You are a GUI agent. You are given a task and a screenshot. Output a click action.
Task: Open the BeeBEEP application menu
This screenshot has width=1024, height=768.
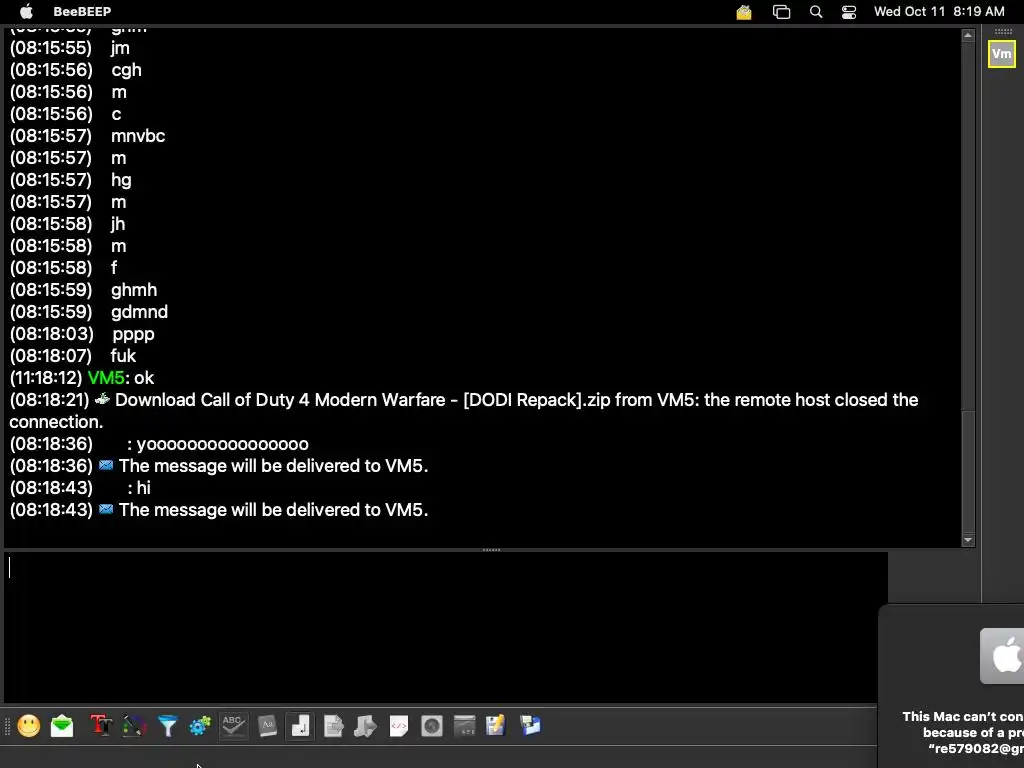pyautogui.click(x=82, y=11)
